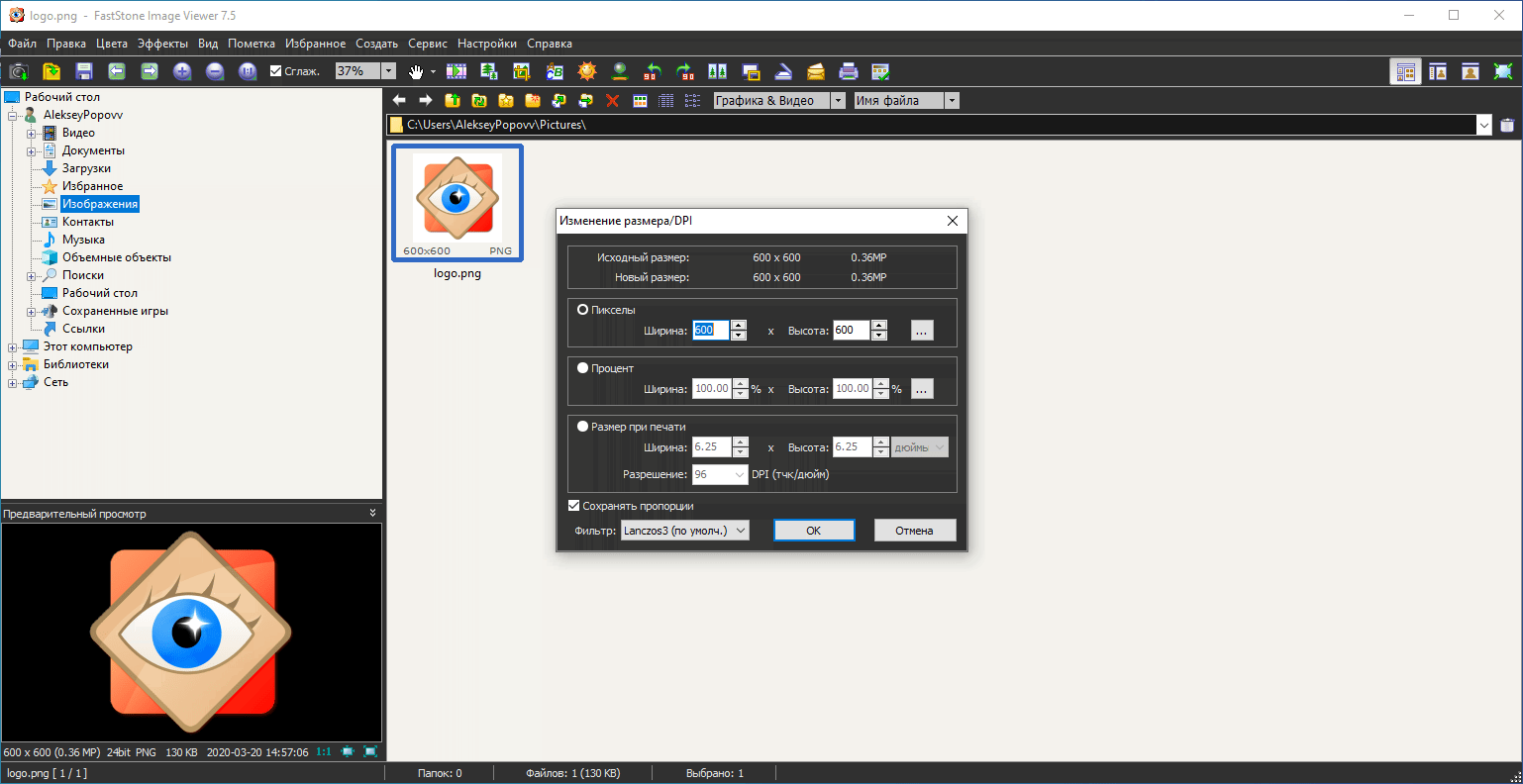Viewport: 1523px width, 784px height.
Task: Click the compare selected images icon
Action: (718, 71)
